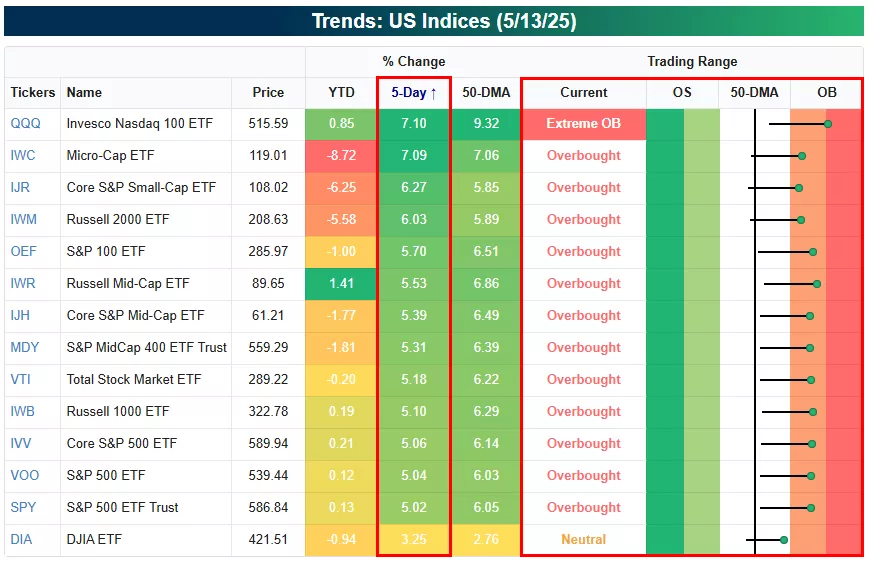Click the OB trading range header
This screenshot has width=870, height=561.
coord(826,92)
